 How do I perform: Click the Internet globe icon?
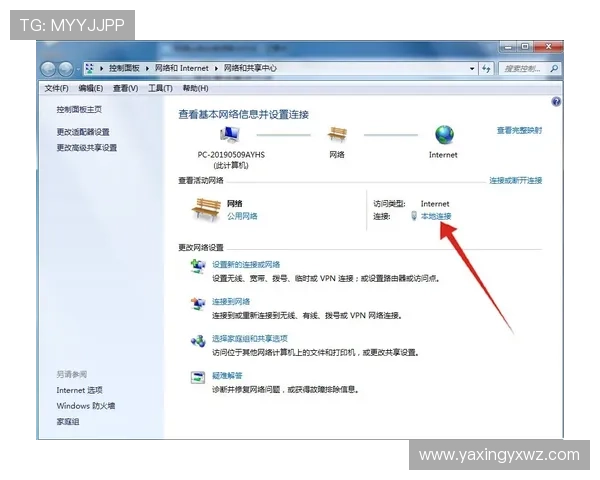click(444, 135)
